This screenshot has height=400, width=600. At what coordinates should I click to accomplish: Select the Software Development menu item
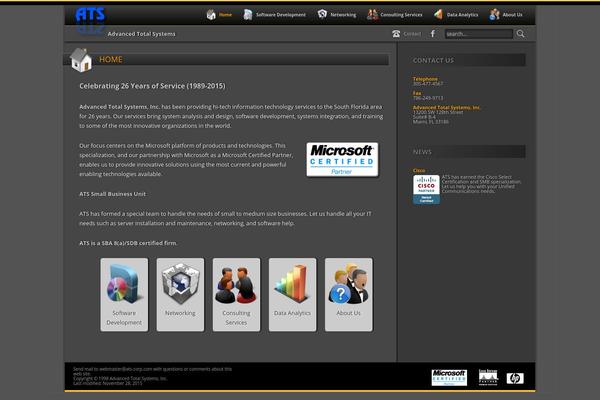click(x=281, y=15)
